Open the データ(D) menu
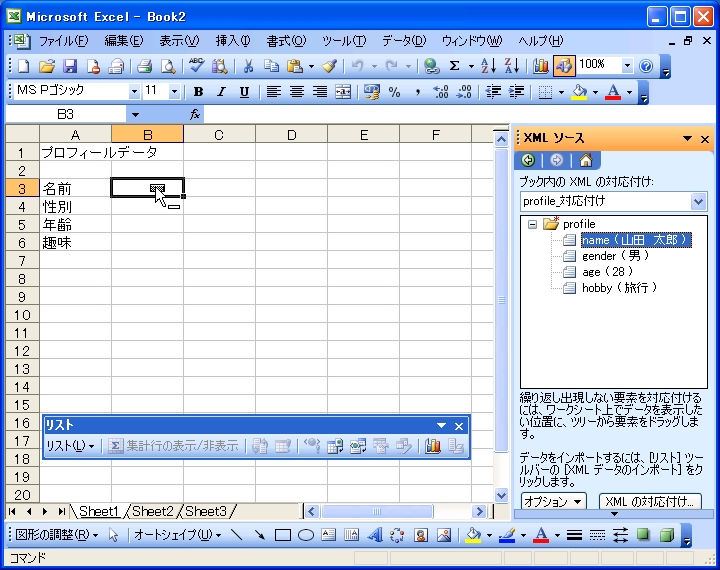The height and width of the screenshot is (570, 720). [x=404, y=41]
